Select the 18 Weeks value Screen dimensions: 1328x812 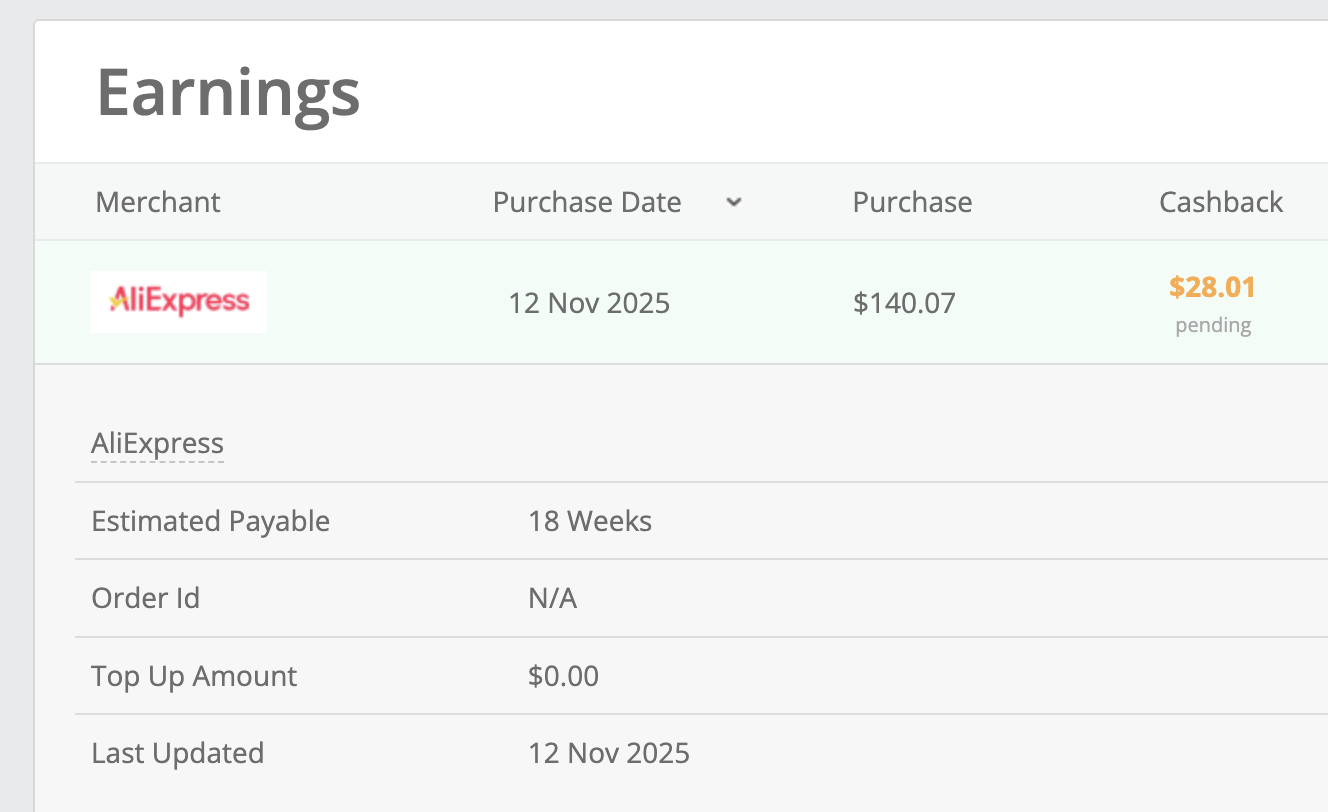point(590,521)
